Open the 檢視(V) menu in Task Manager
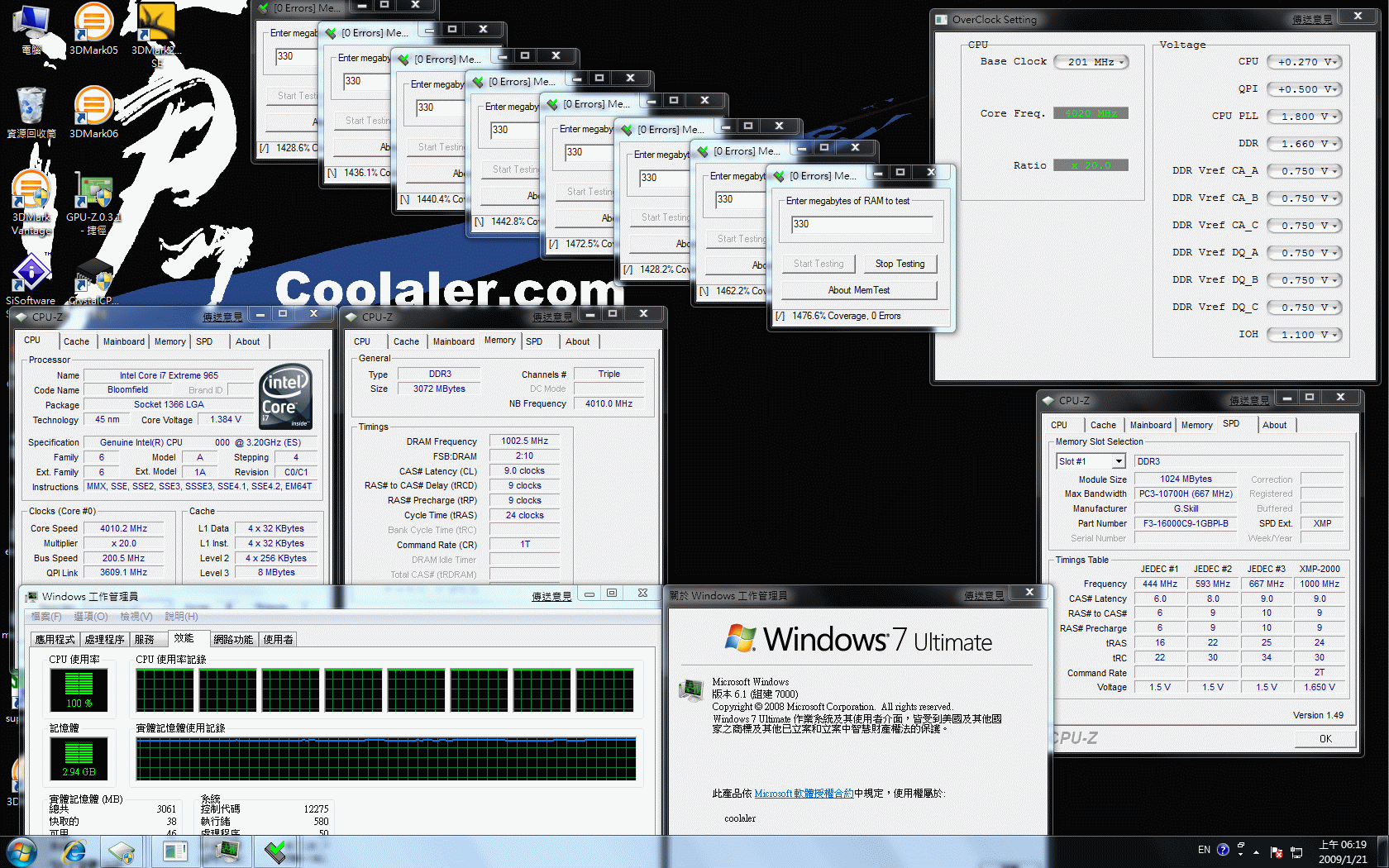Screen dimensions: 1389x868 click(x=136, y=617)
